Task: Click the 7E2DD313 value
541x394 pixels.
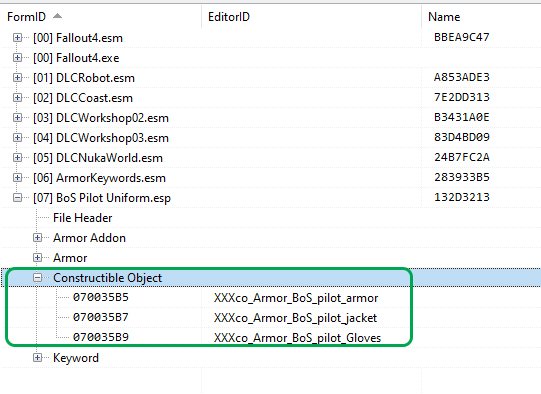Action: 462,97
